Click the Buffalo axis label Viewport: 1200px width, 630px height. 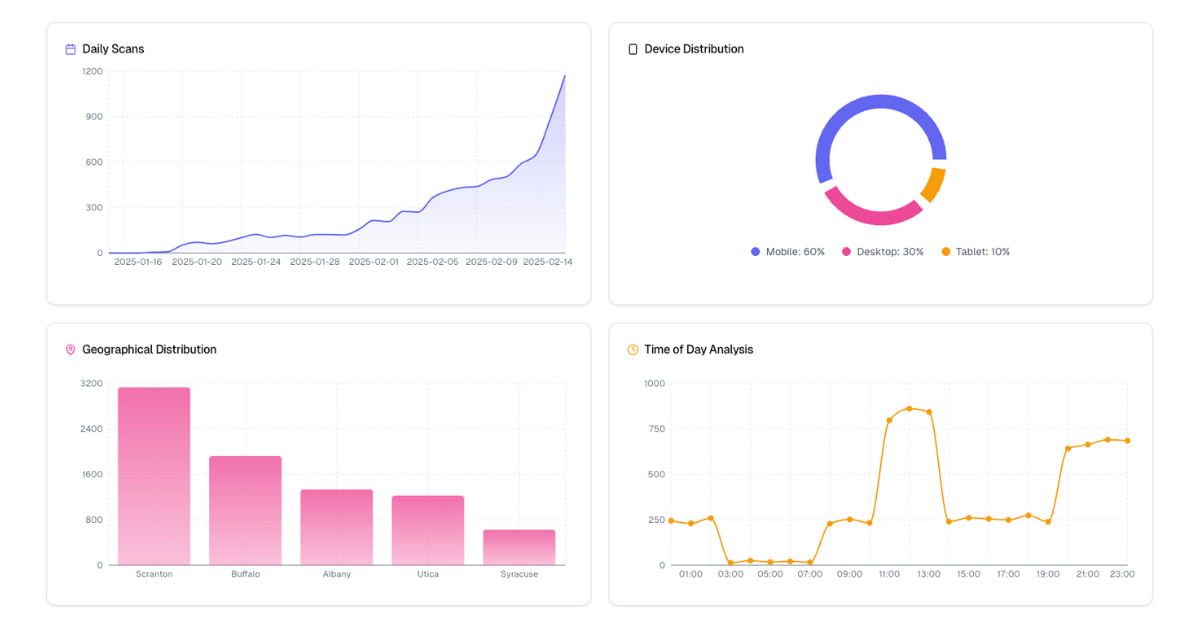pos(245,574)
